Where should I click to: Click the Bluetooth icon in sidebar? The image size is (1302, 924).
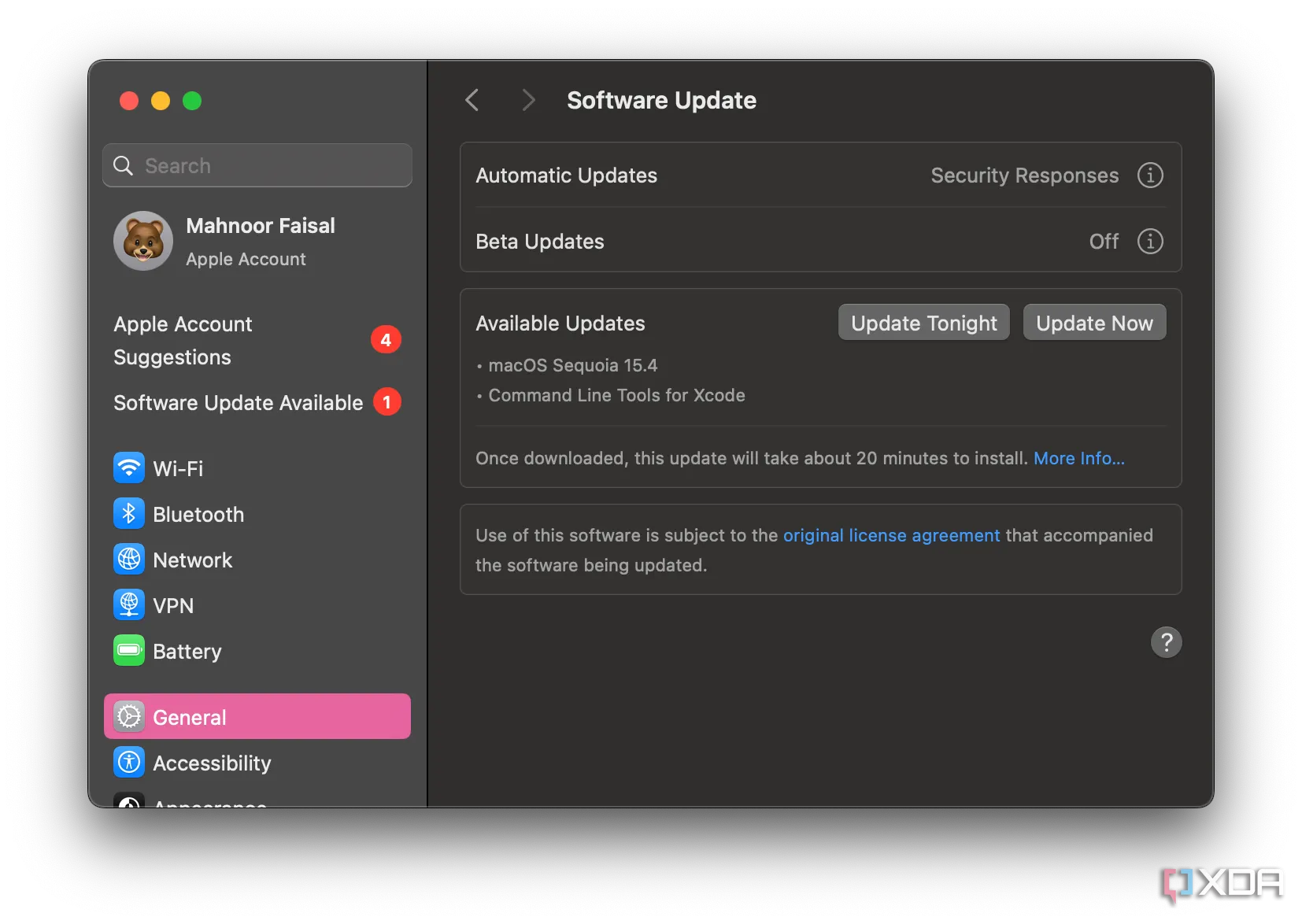(129, 514)
